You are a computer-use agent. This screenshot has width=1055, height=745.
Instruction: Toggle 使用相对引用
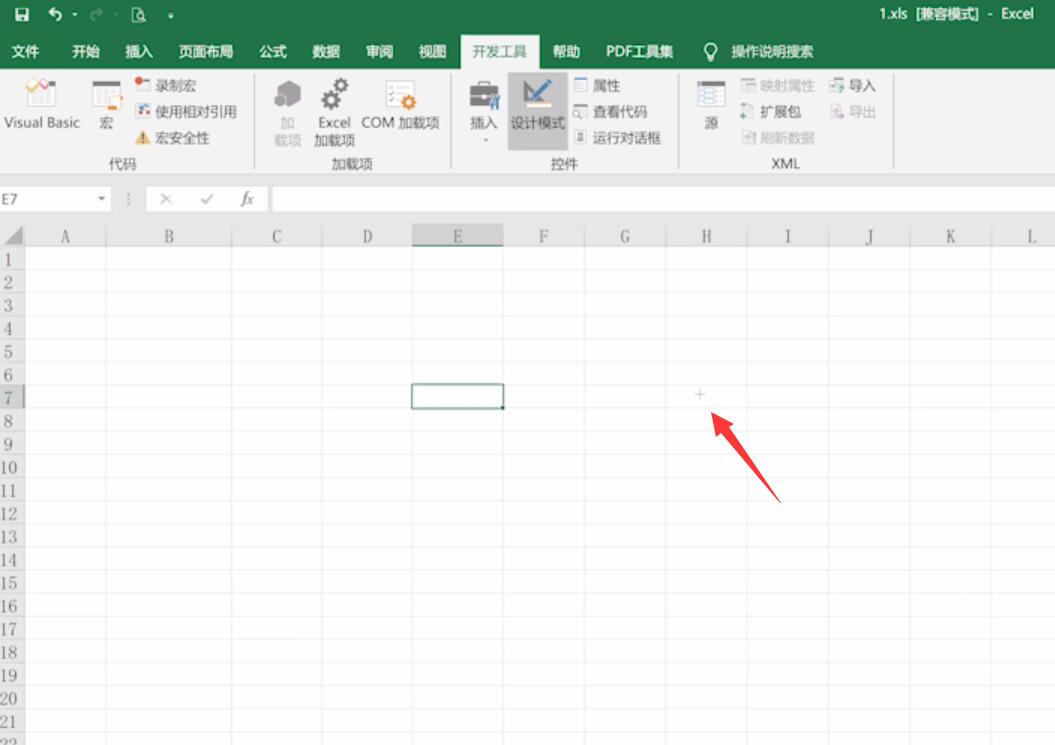pyautogui.click(x=186, y=111)
